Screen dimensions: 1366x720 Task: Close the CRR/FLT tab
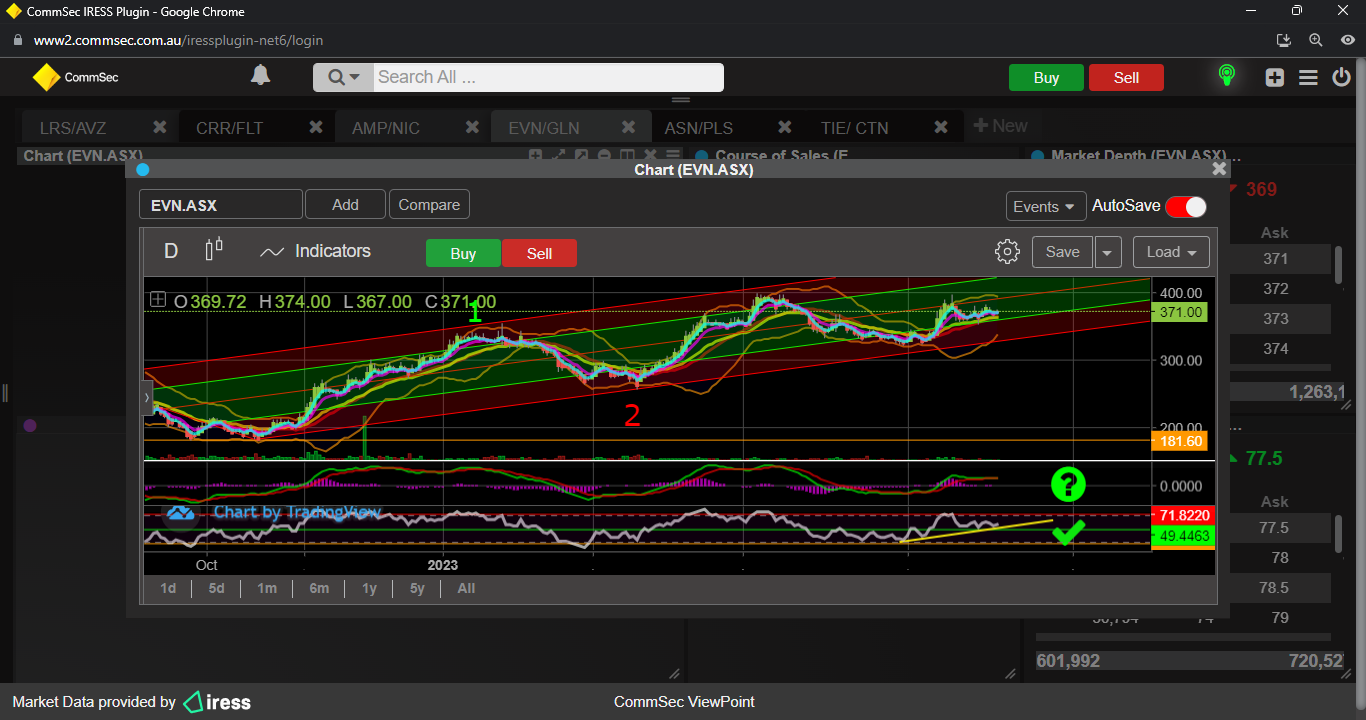pos(316,127)
